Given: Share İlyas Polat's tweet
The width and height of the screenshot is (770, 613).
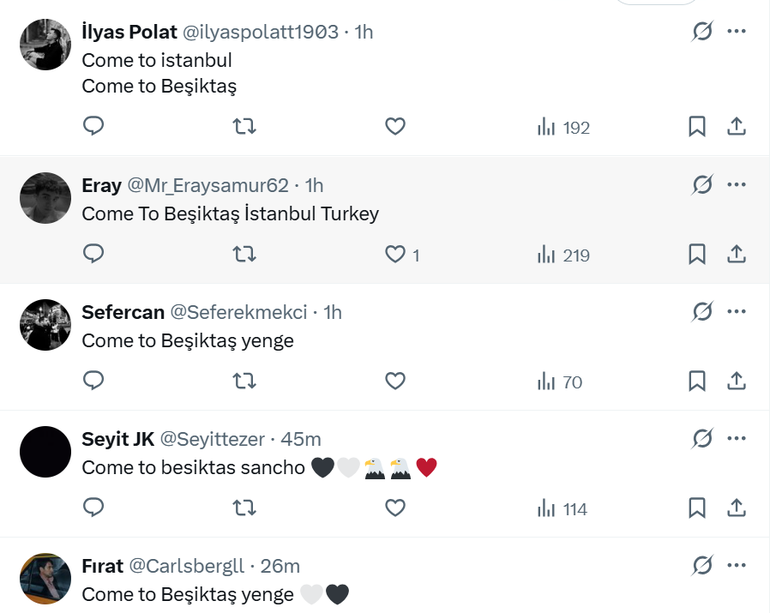Looking at the screenshot, I should [x=736, y=126].
